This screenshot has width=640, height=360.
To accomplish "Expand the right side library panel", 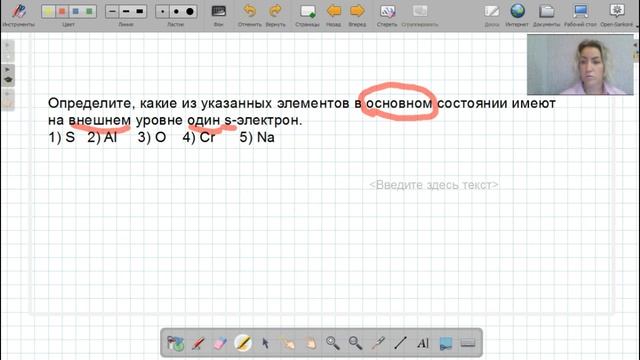I will coord(636,50).
